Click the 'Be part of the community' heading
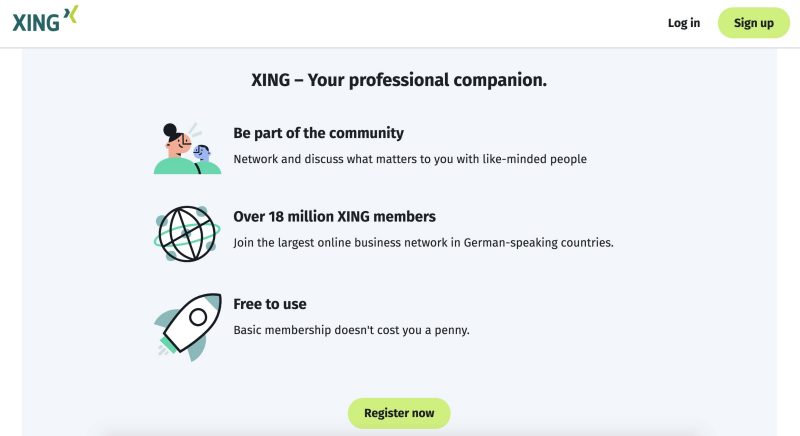This screenshot has width=800, height=436. pyautogui.click(x=318, y=133)
